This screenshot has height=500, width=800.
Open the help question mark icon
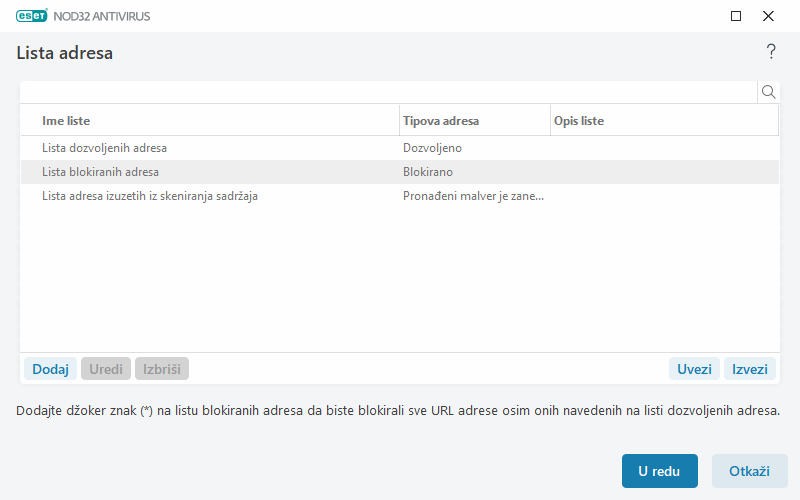click(x=771, y=52)
